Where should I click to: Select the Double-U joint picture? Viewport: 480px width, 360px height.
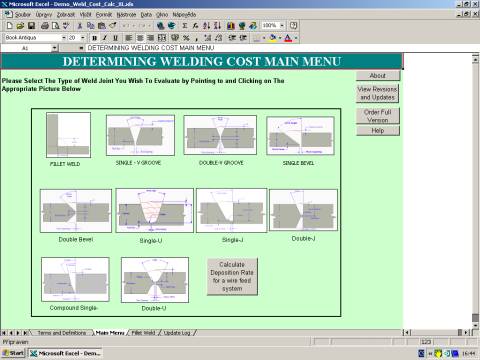click(x=155, y=280)
